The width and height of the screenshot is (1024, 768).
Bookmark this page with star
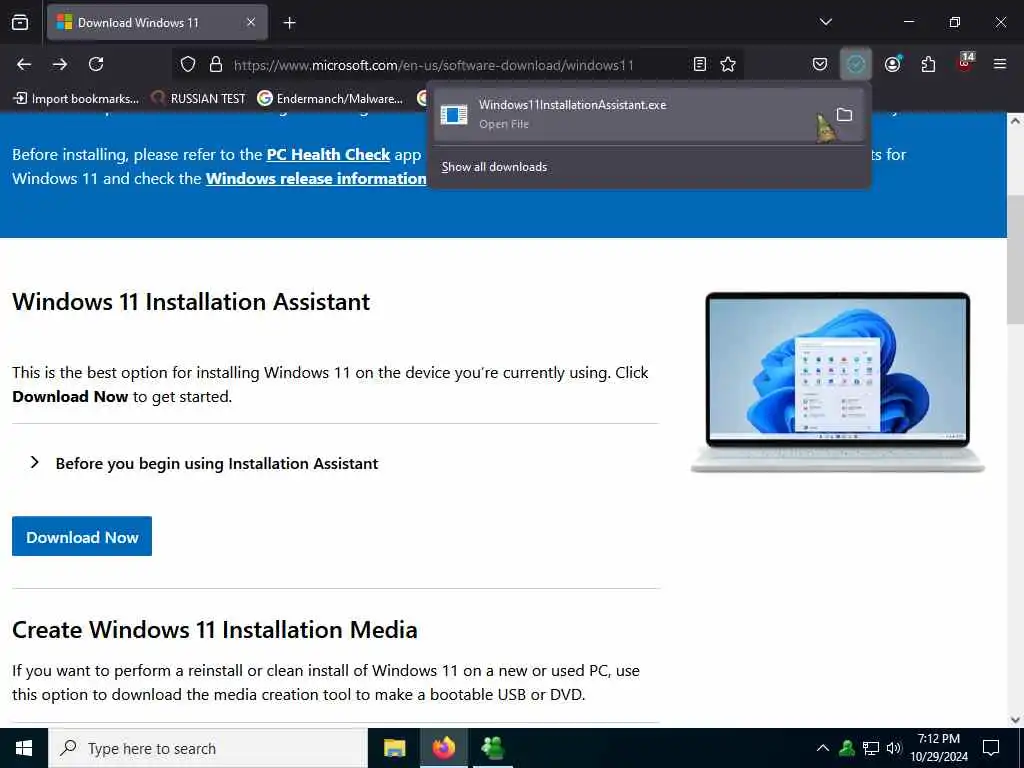click(x=728, y=64)
